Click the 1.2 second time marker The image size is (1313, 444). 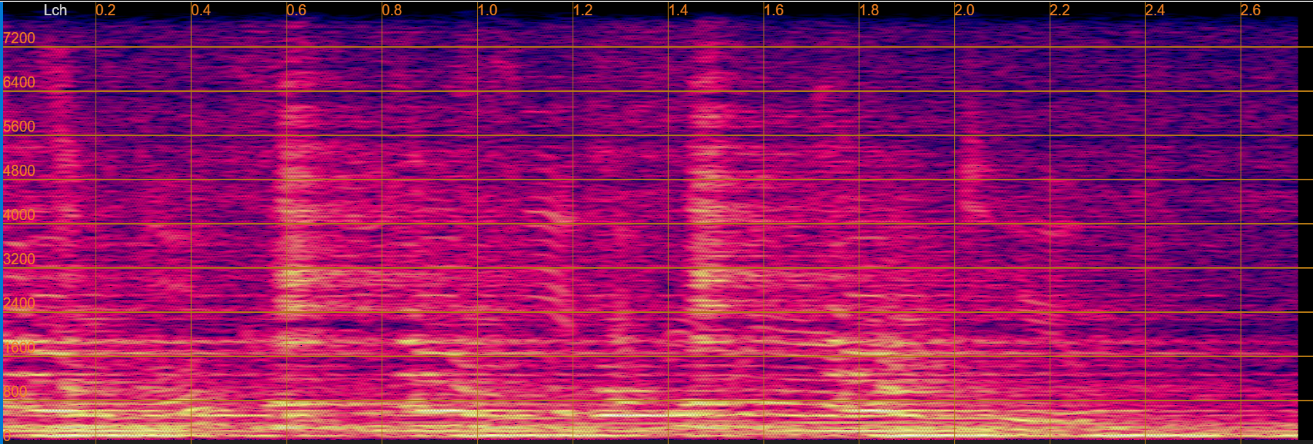click(x=582, y=10)
